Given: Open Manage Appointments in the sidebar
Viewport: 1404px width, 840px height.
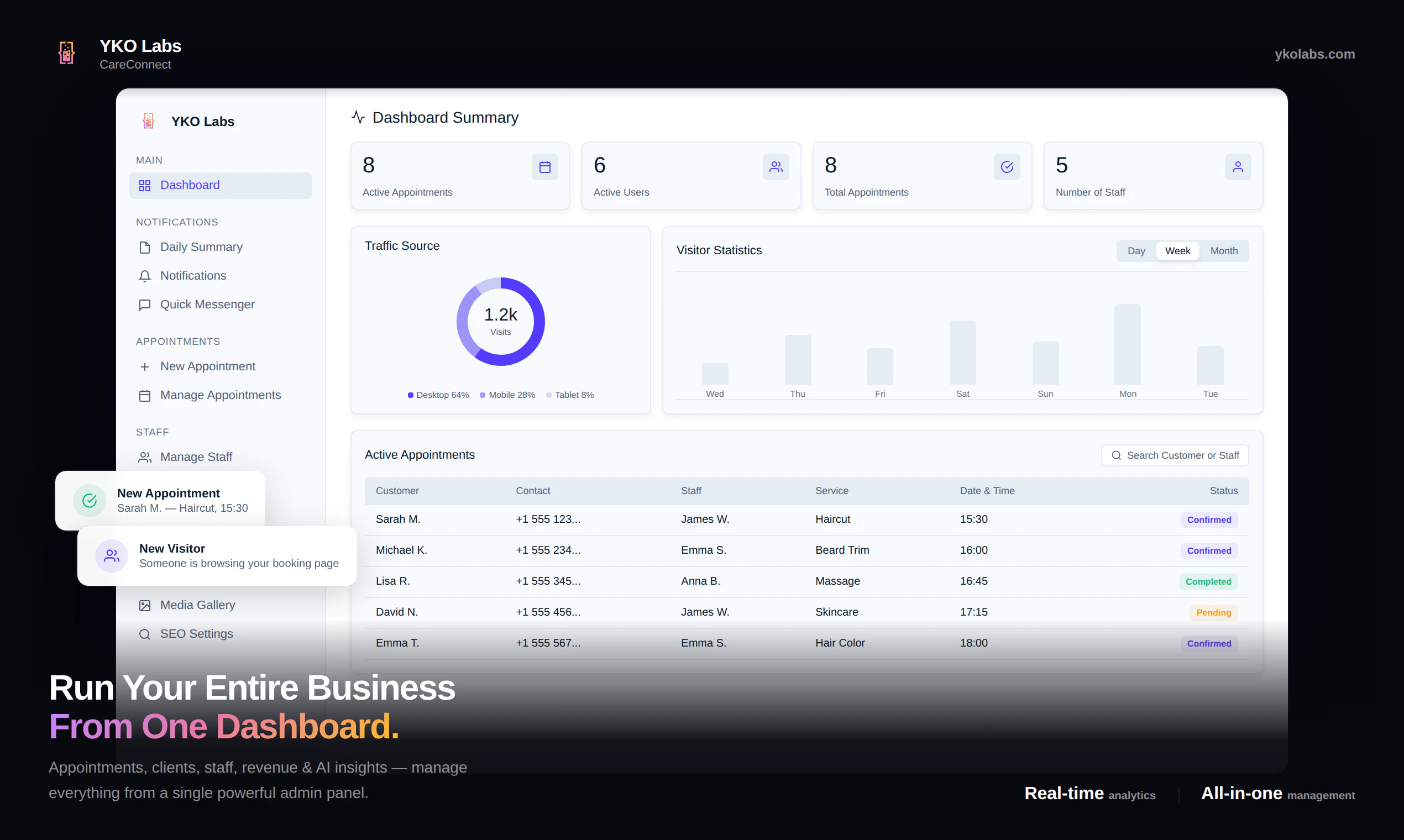Looking at the screenshot, I should [x=220, y=396].
